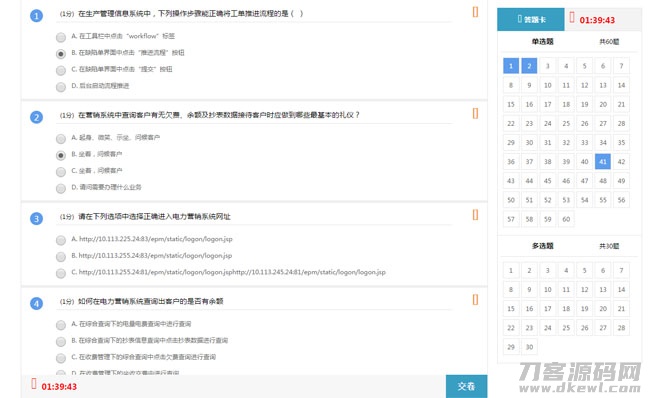Click question 4's title about 客户是否有余额
Screen dimensions: 650x398
point(150,301)
